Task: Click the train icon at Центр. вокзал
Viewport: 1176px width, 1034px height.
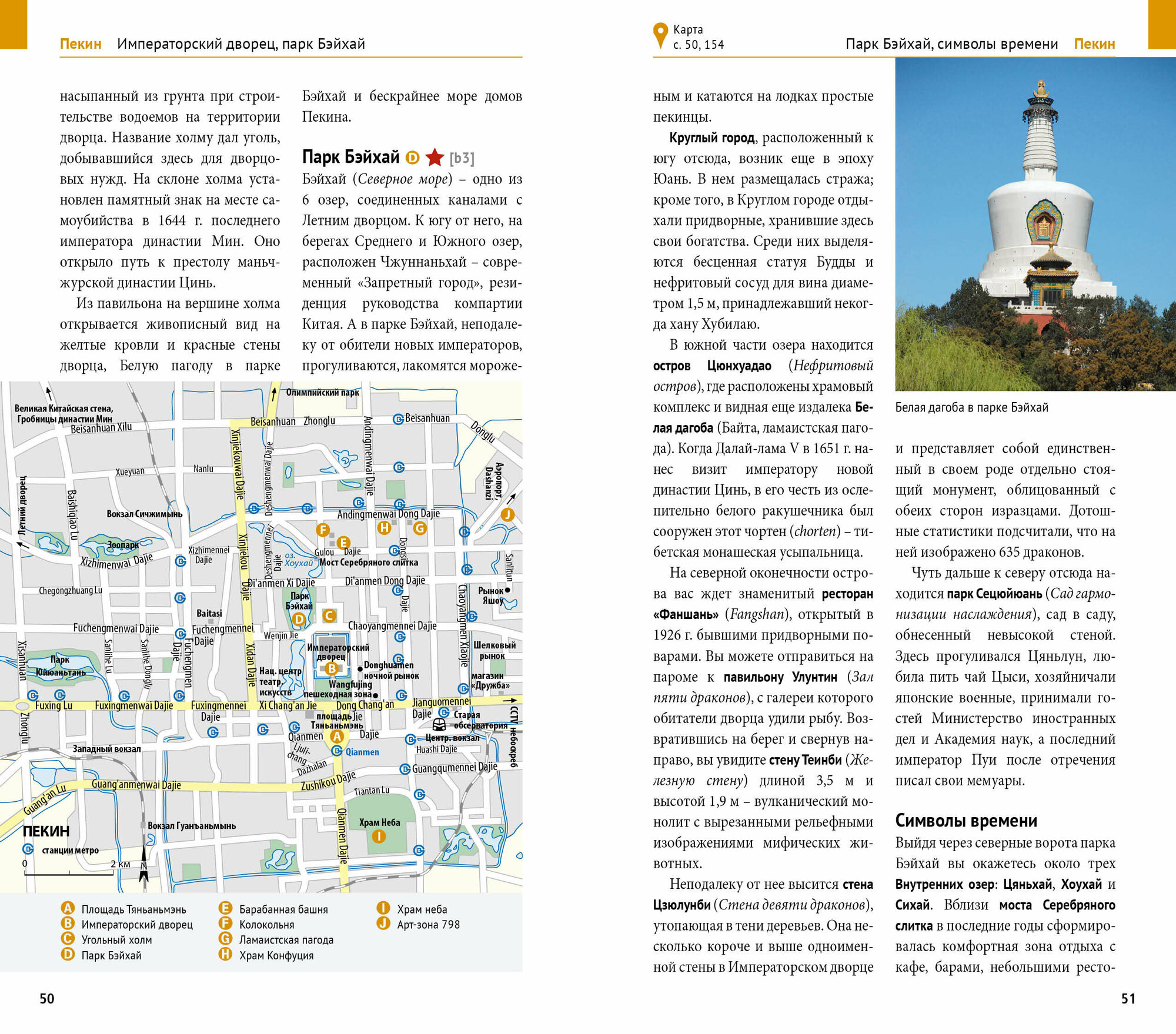Action: point(439,725)
